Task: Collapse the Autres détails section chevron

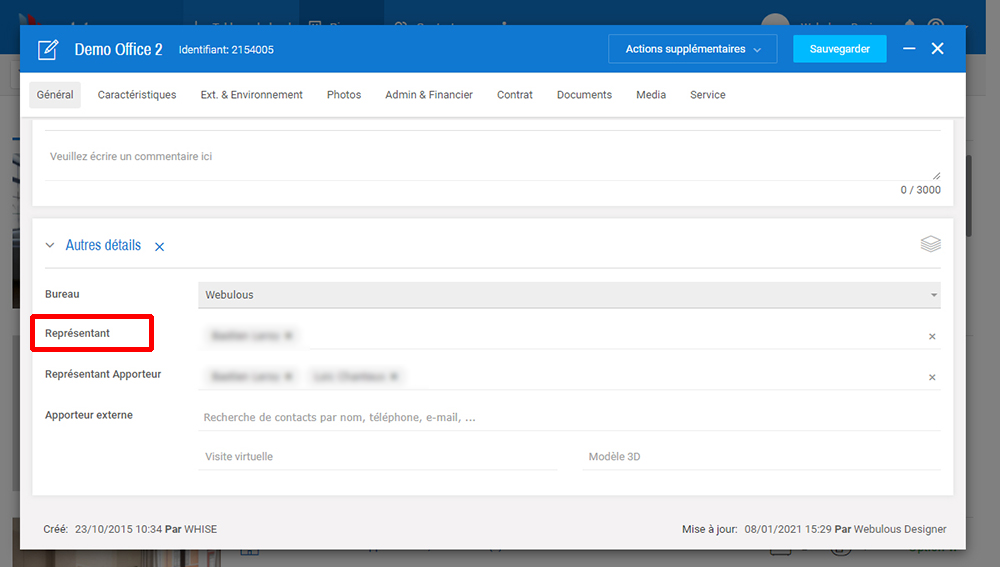Action: click(x=50, y=246)
